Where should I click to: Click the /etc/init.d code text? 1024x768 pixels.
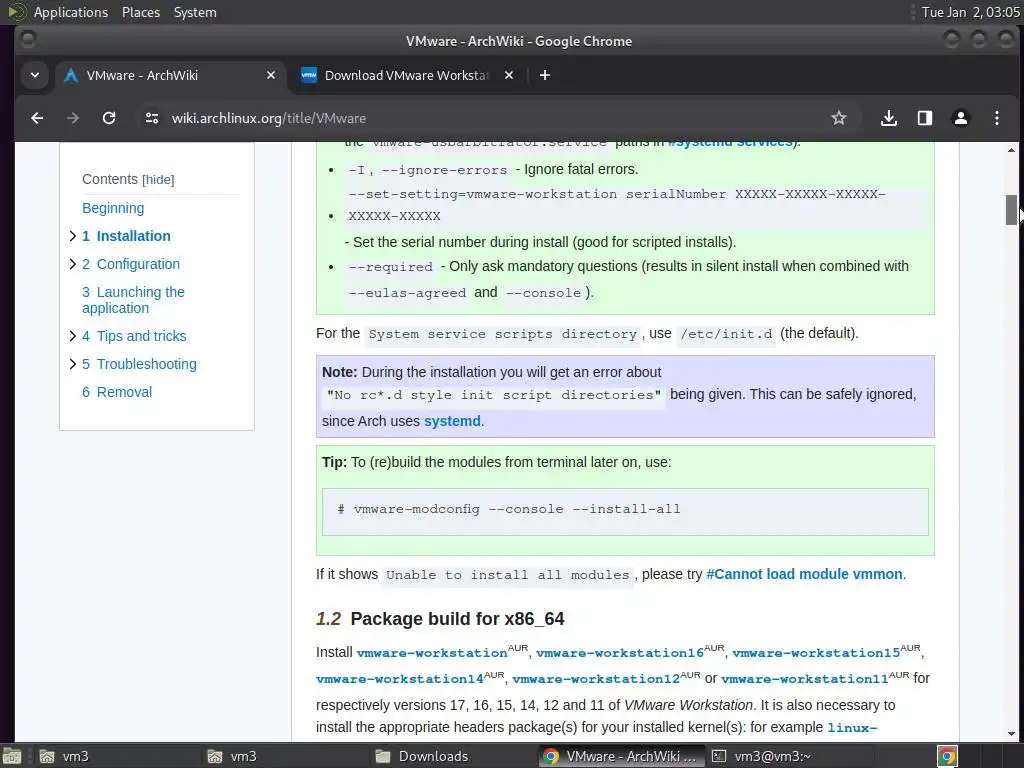tap(726, 334)
